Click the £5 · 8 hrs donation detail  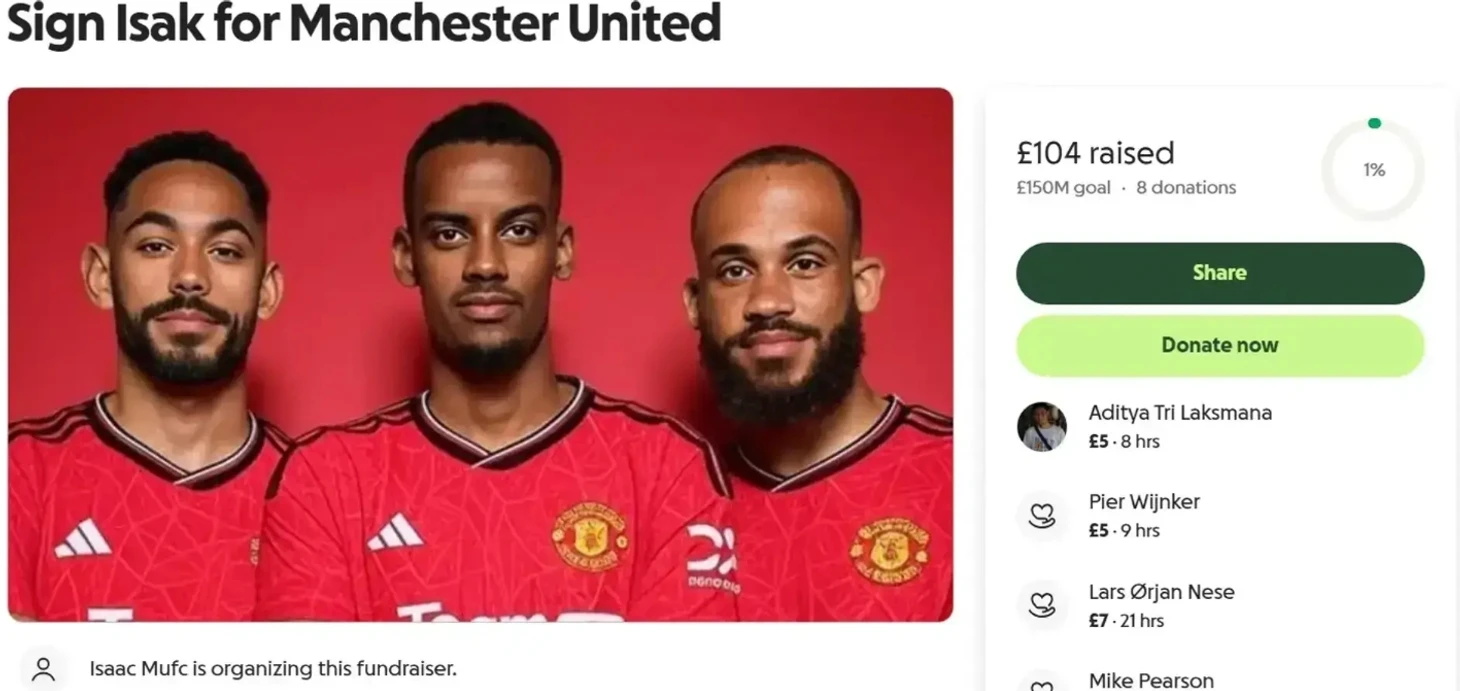coord(1124,441)
